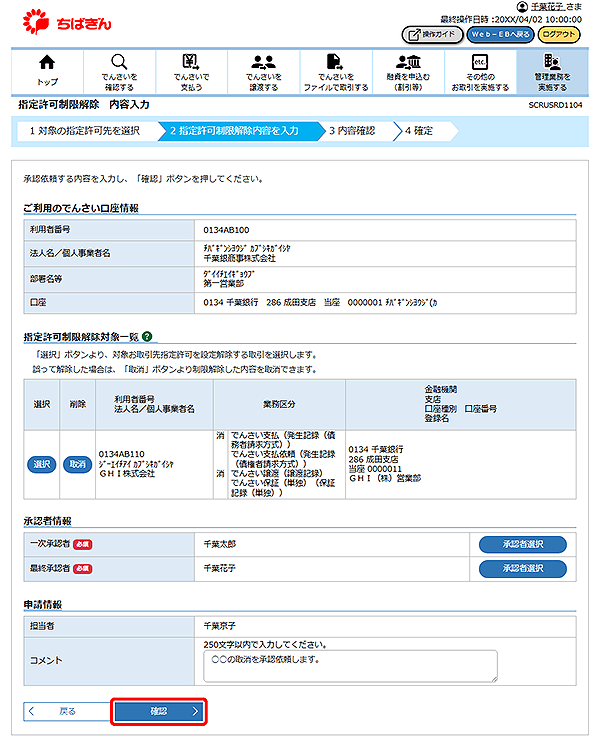Click 286 成田支店 in the table row

pos(373,459)
